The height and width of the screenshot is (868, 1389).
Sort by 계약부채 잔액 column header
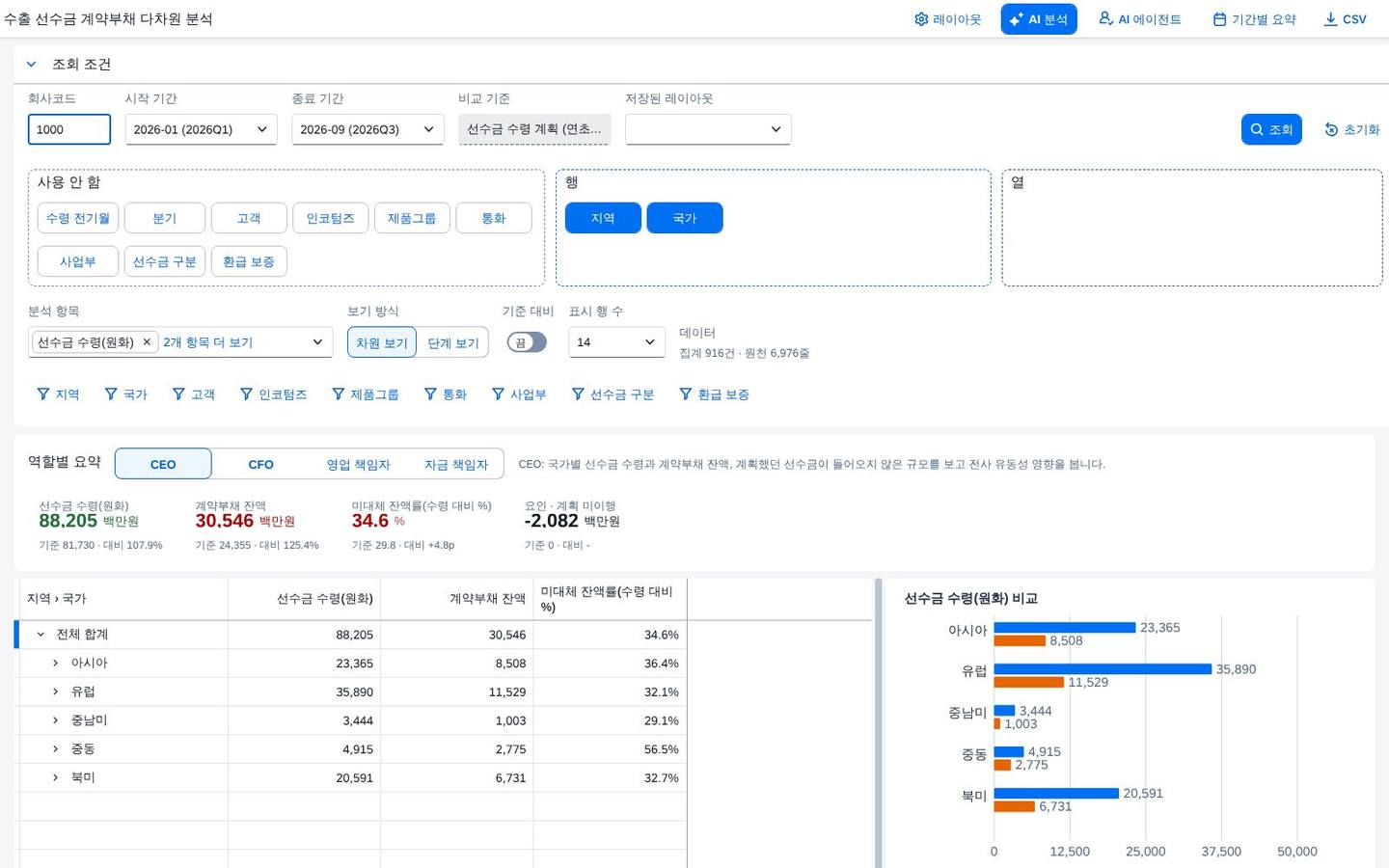457,599
